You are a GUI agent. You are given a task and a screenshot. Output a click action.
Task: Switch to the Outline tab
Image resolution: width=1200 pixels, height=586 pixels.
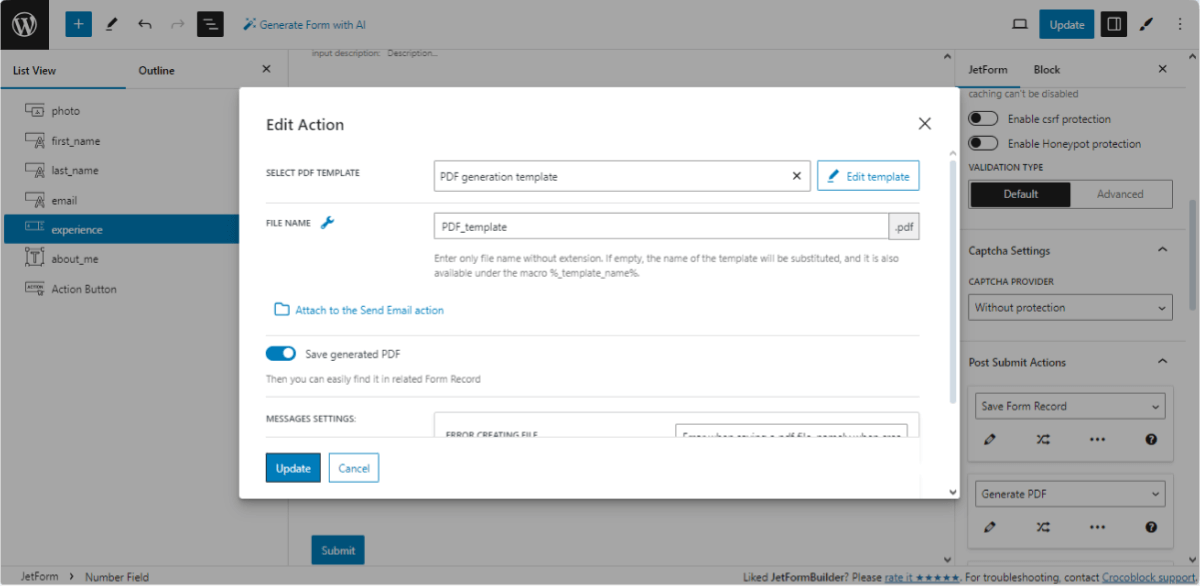(156, 70)
